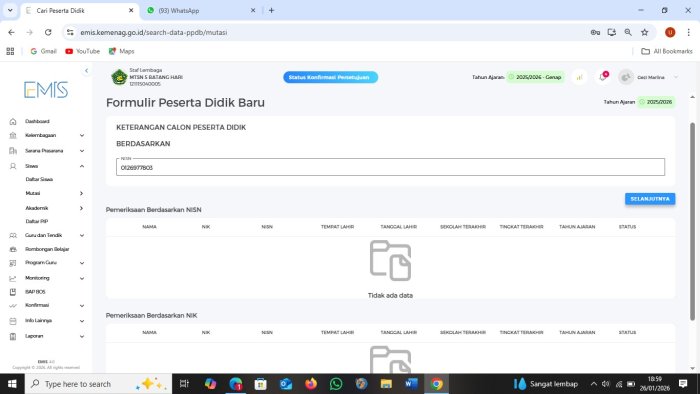The image size is (700, 394).
Task: Reload the browser page
Action: 48,32
